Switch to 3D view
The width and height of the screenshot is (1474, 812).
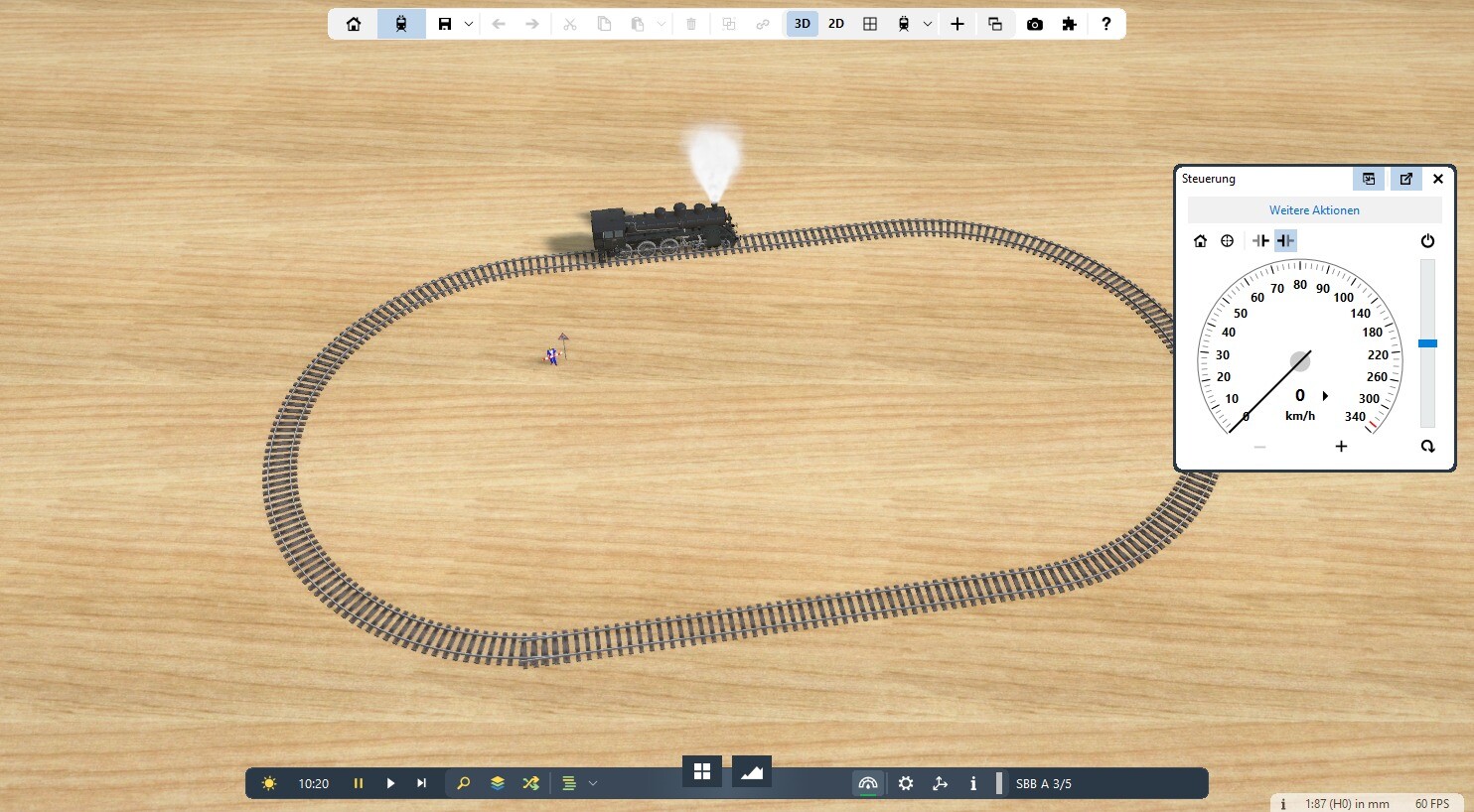click(x=803, y=24)
